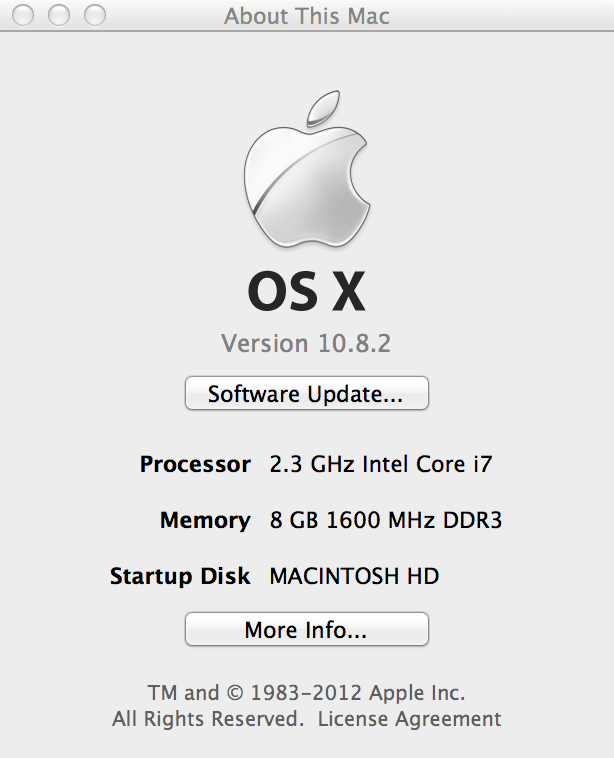Click the zoom window button
The height and width of the screenshot is (758, 614).
click(x=95, y=15)
